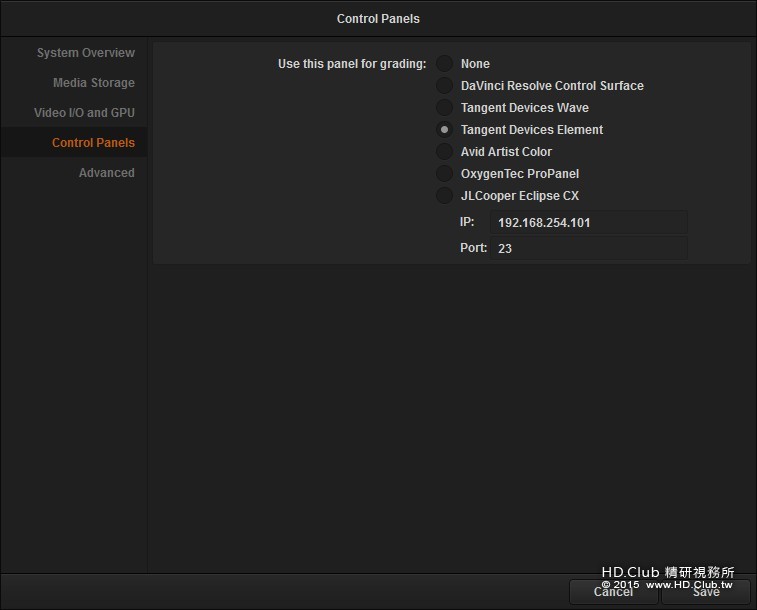Image resolution: width=757 pixels, height=610 pixels.
Task: Save the control panel settings
Action: [706, 592]
